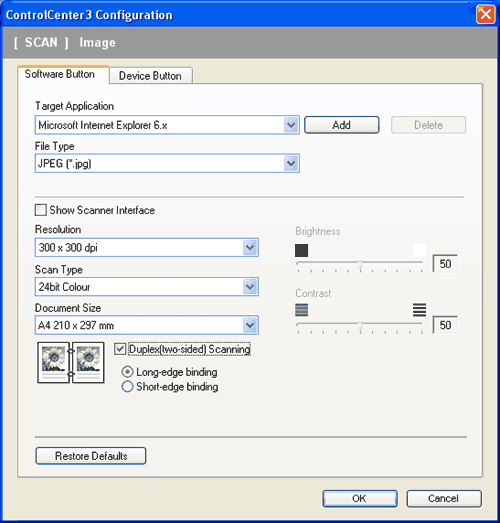Click the high contrast lines icon
This screenshot has height=523, width=500.
tap(419, 310)
